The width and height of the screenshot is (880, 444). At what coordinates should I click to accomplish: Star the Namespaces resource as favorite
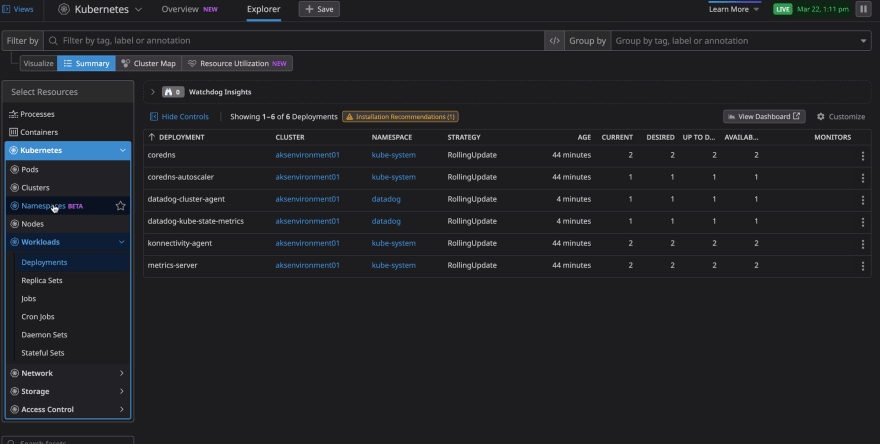(120, 206)
